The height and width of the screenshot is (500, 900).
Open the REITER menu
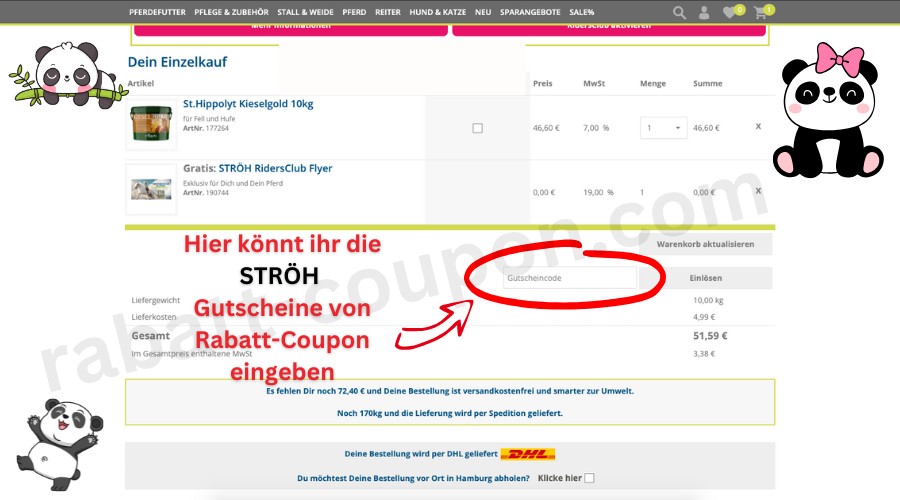pyautogui.click(x=388, y=12)
